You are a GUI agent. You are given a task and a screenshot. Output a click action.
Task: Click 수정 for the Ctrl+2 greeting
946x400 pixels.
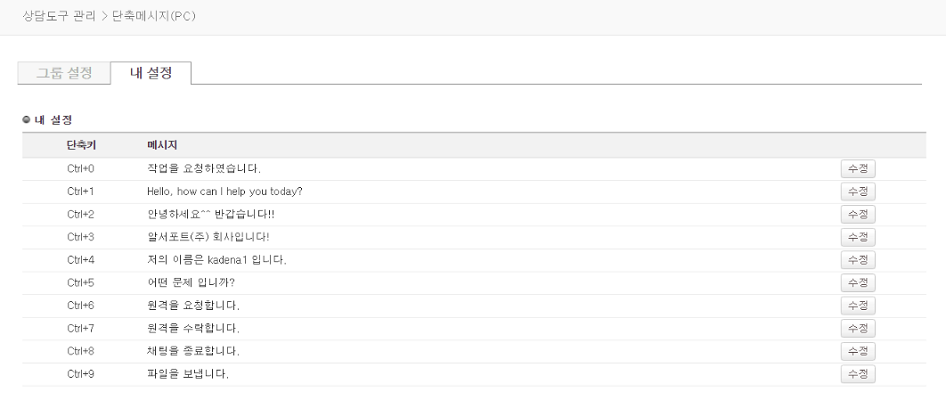[858, 214]
